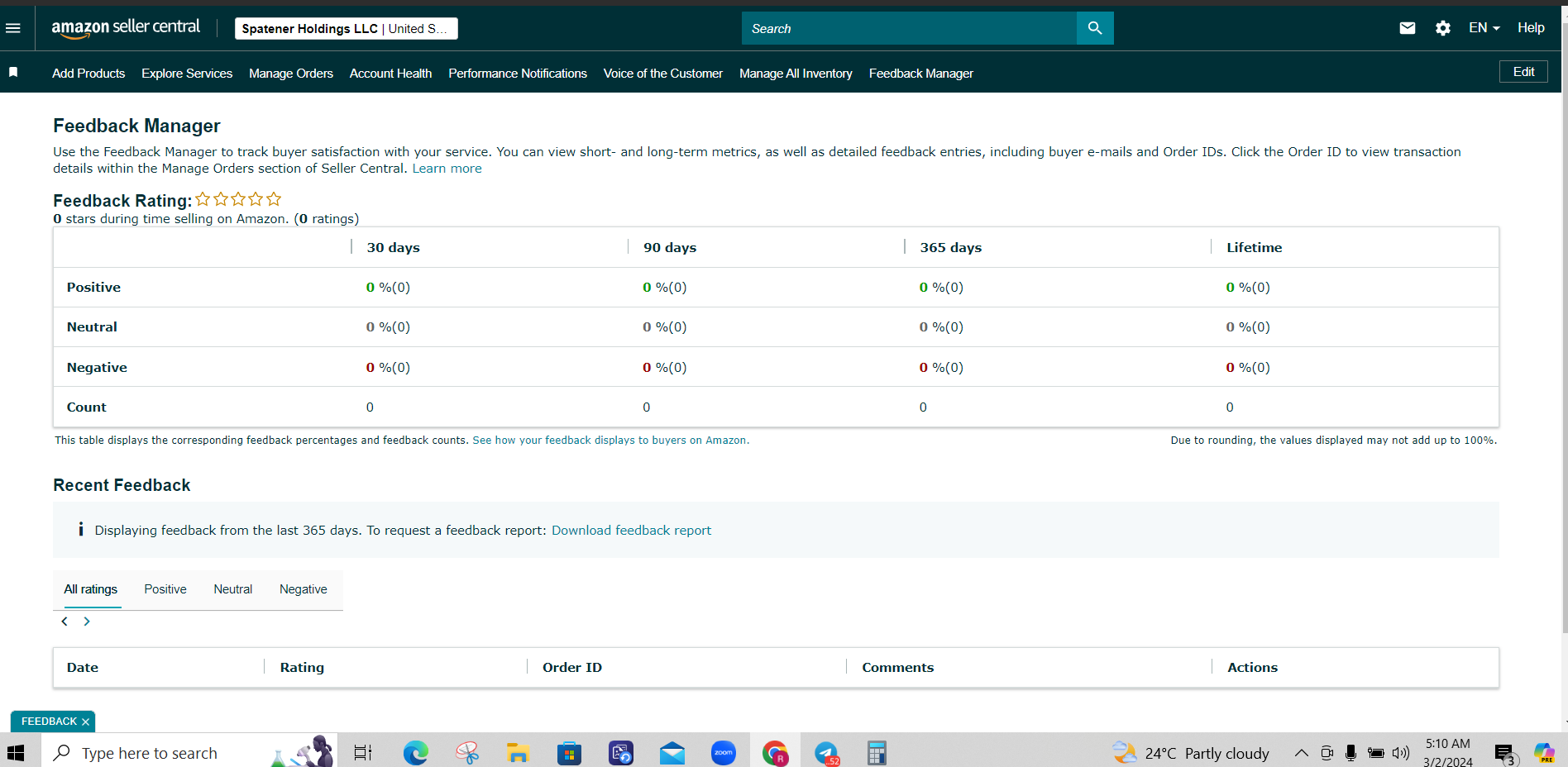The image size is (1568, 767).
Task: Open Windows Start menu
Action: pyautogui.click(x=16, y=753)
